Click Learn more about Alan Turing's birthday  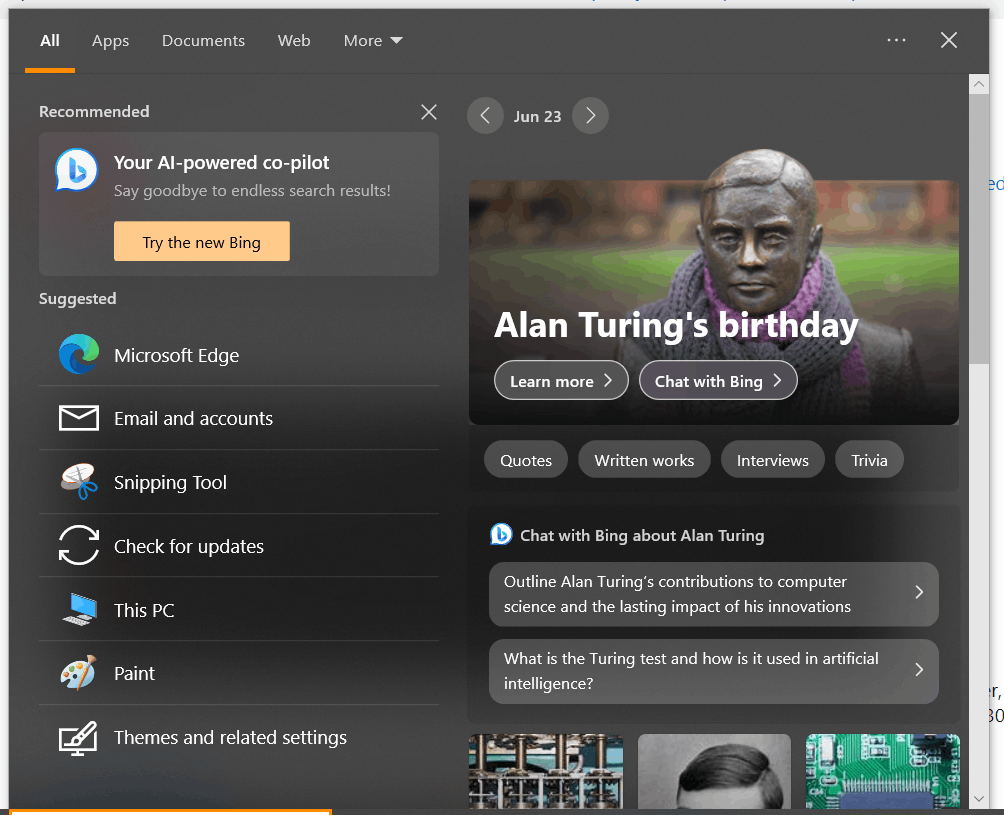[x=561, y=380]
